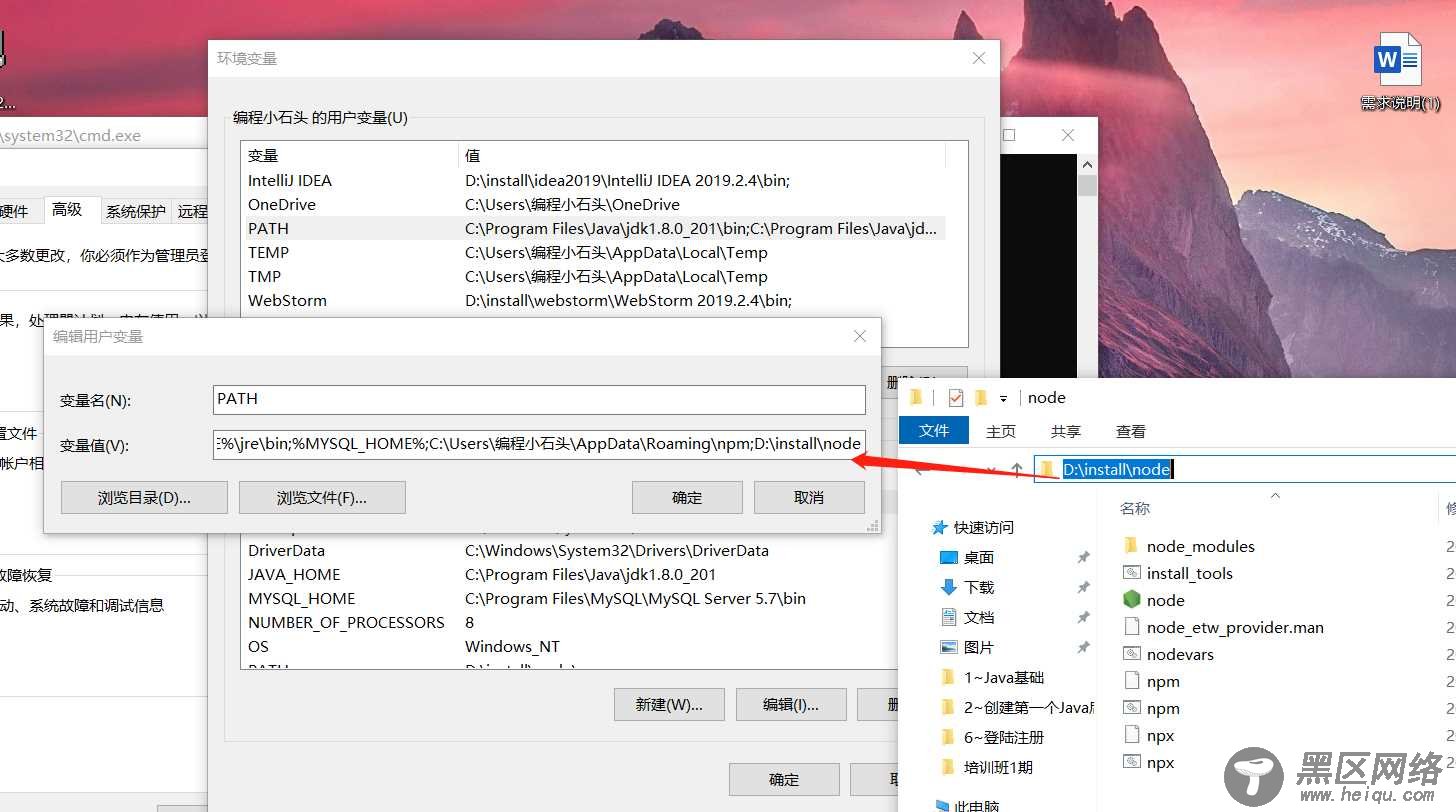Screen dimensions: 1456x812
Task: Switch to the 高级 tab in system properties
Action: 68,209
